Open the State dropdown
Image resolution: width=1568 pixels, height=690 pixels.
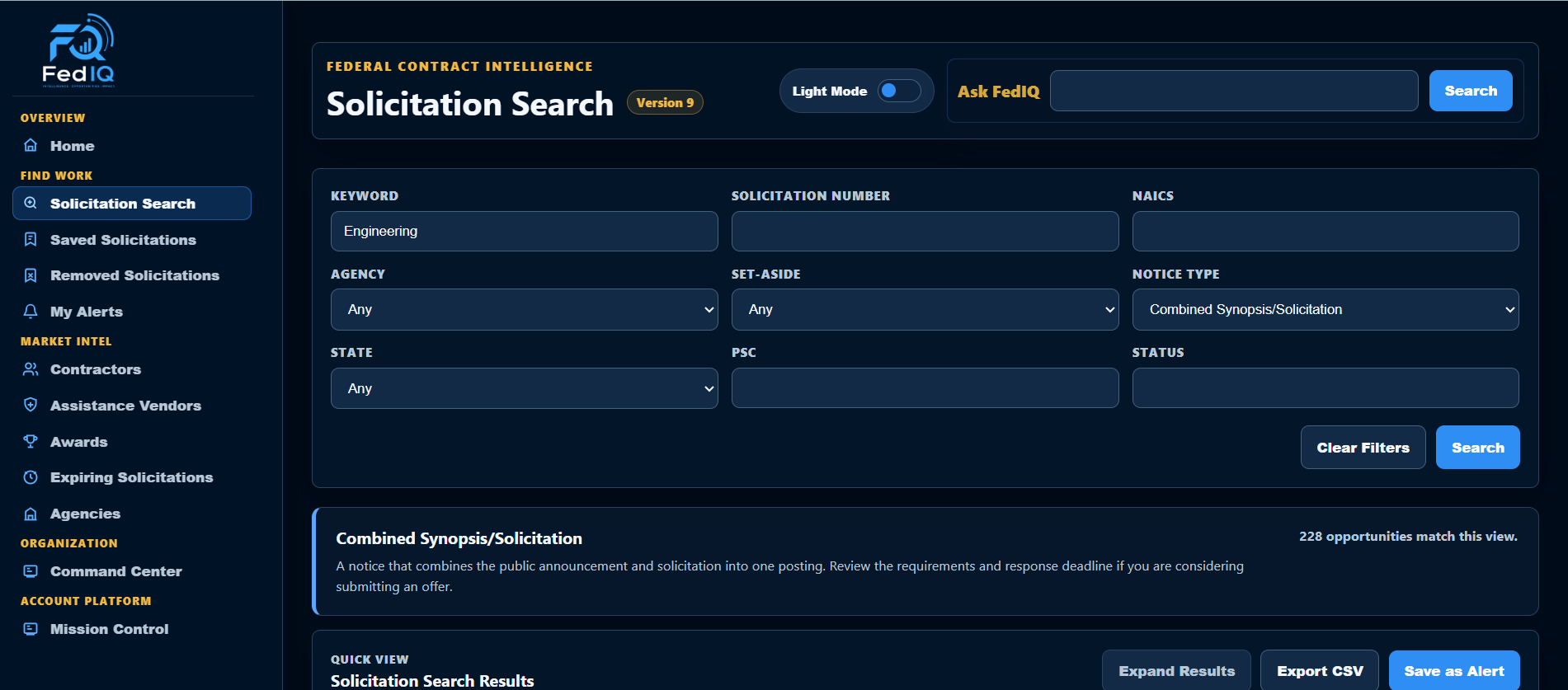pos(525,388)
